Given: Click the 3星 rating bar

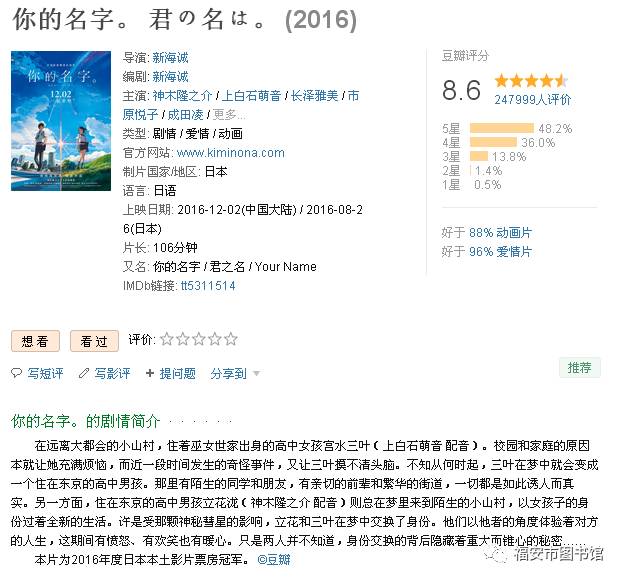Looking at the screenshot, I should point(479,156).
